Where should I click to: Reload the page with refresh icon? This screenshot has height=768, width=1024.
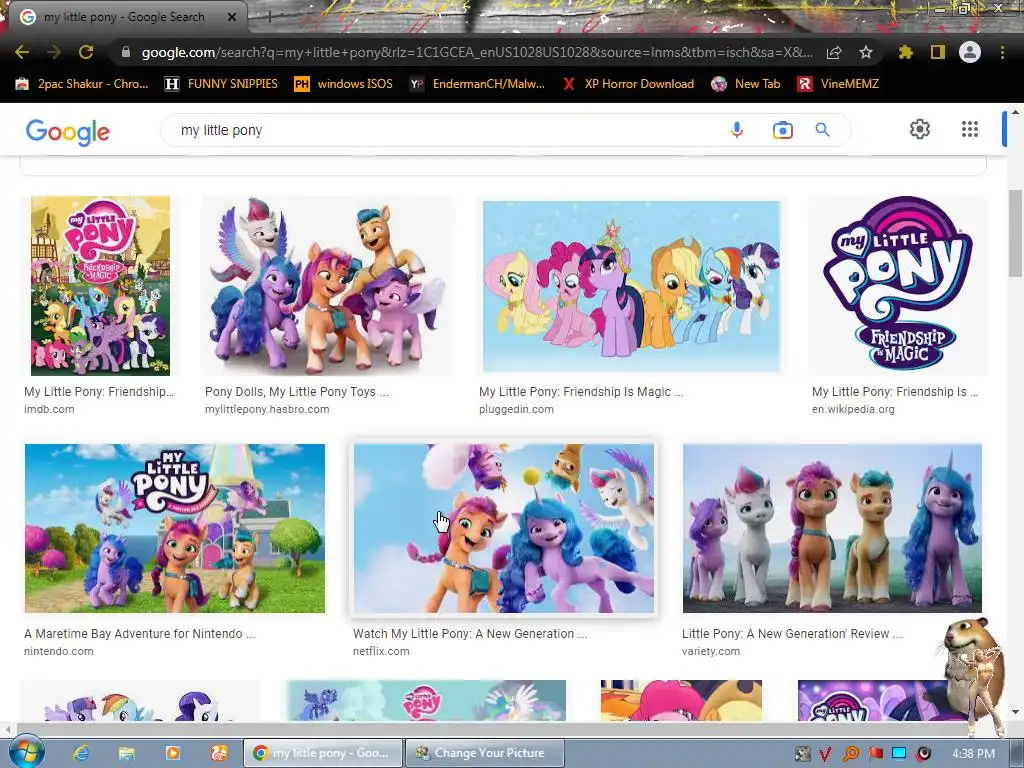86,52
